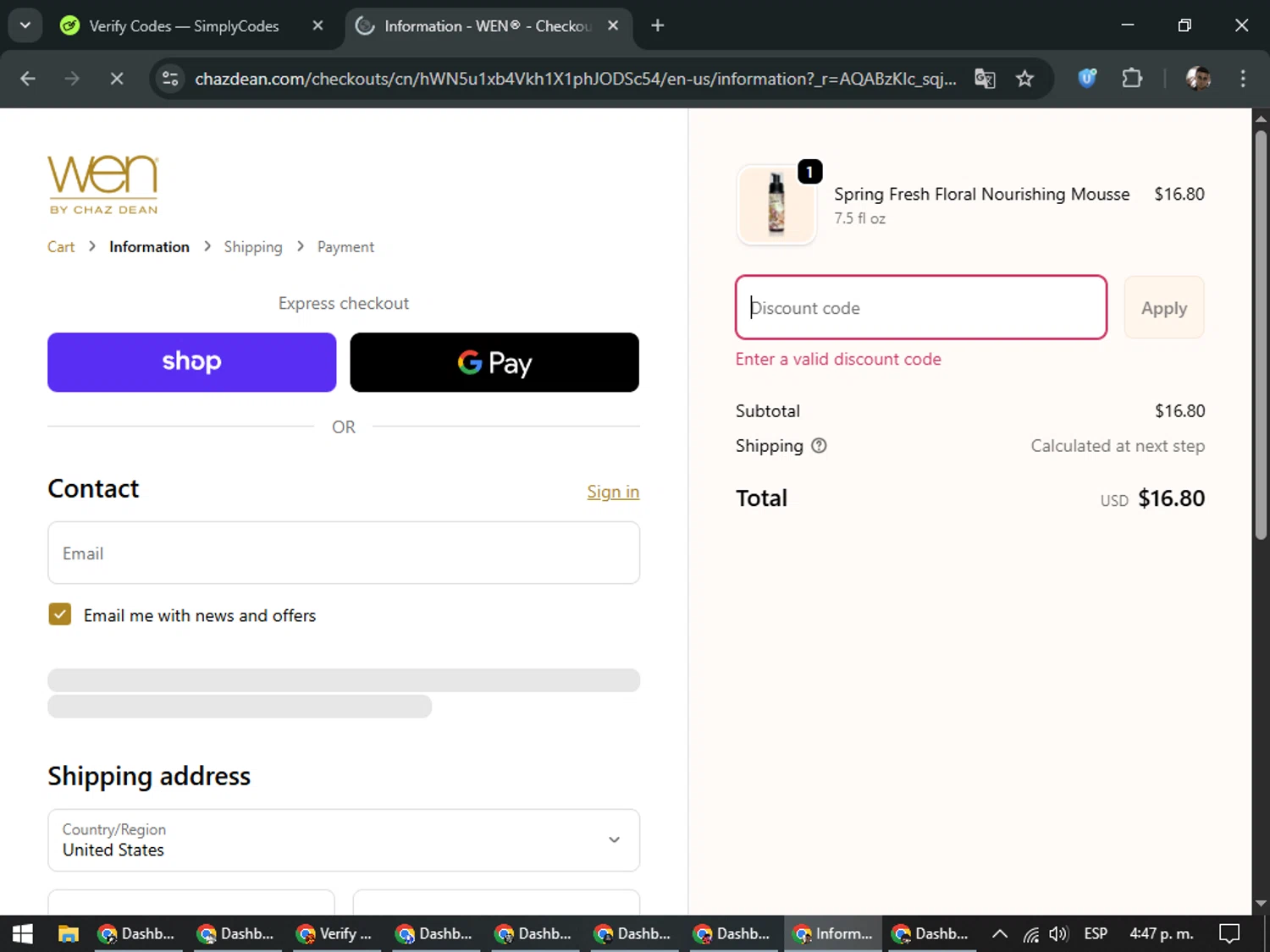Open File Explorer from the taskbar
The width and height of the screenshot is (1270, 952).
coord(68,933)
